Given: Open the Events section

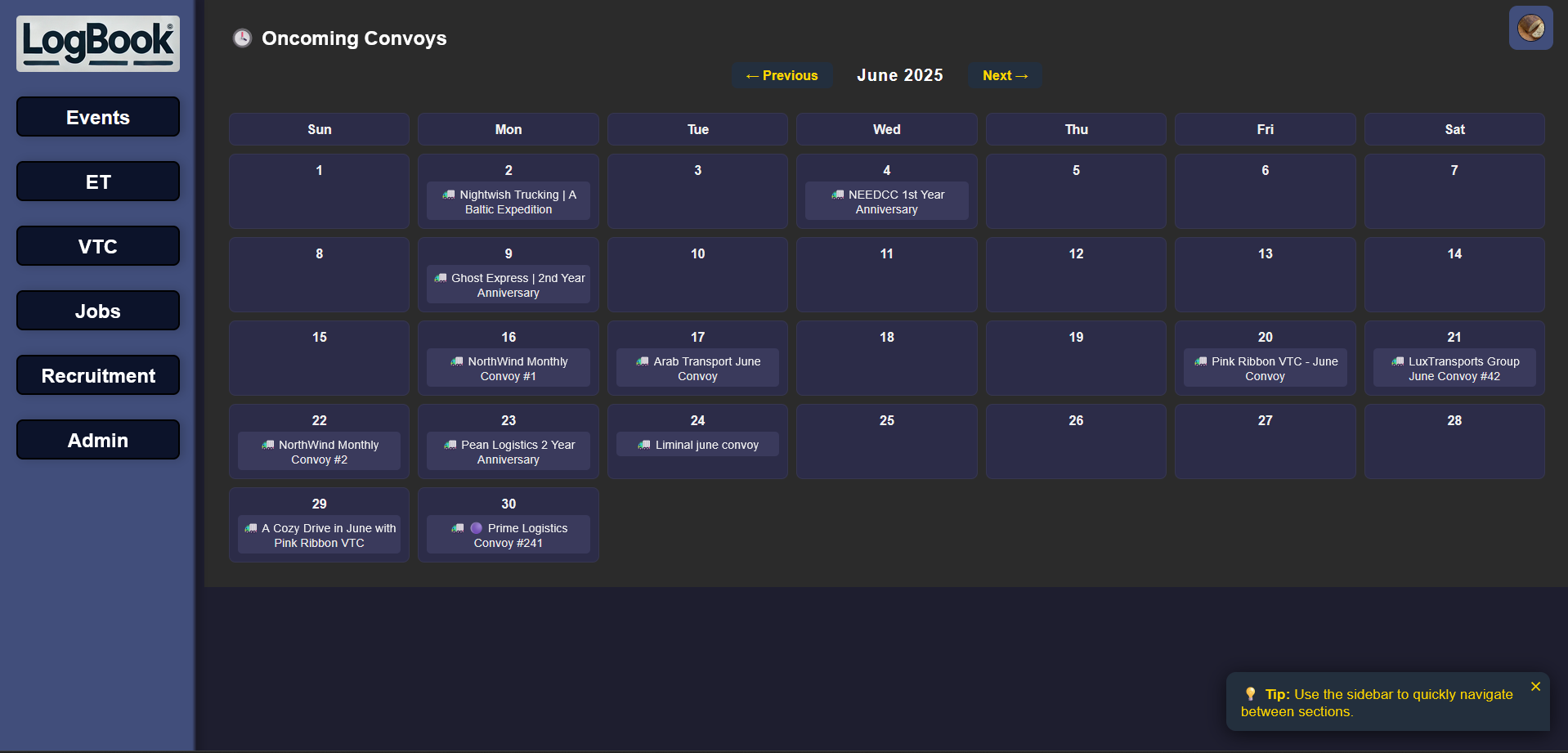Looking at the screenshot, I should pos(97,117).
